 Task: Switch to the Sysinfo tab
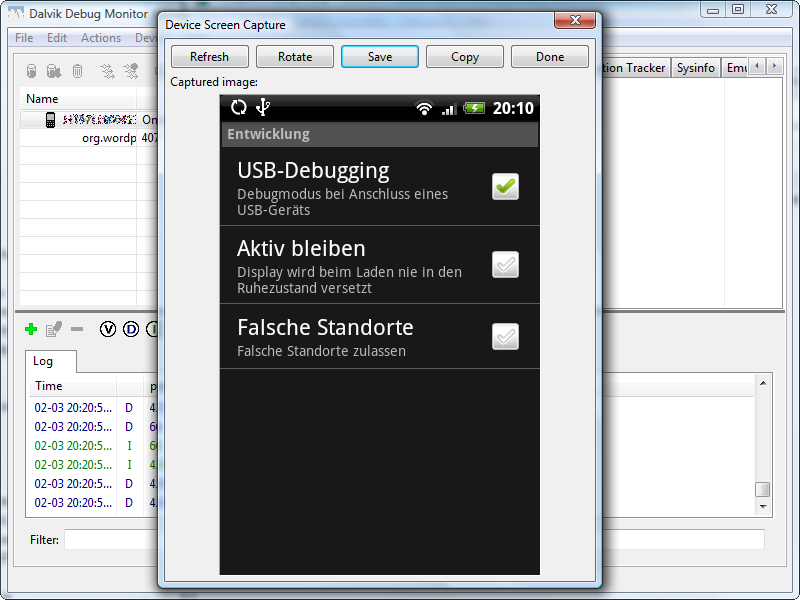[x=695, y=68]
